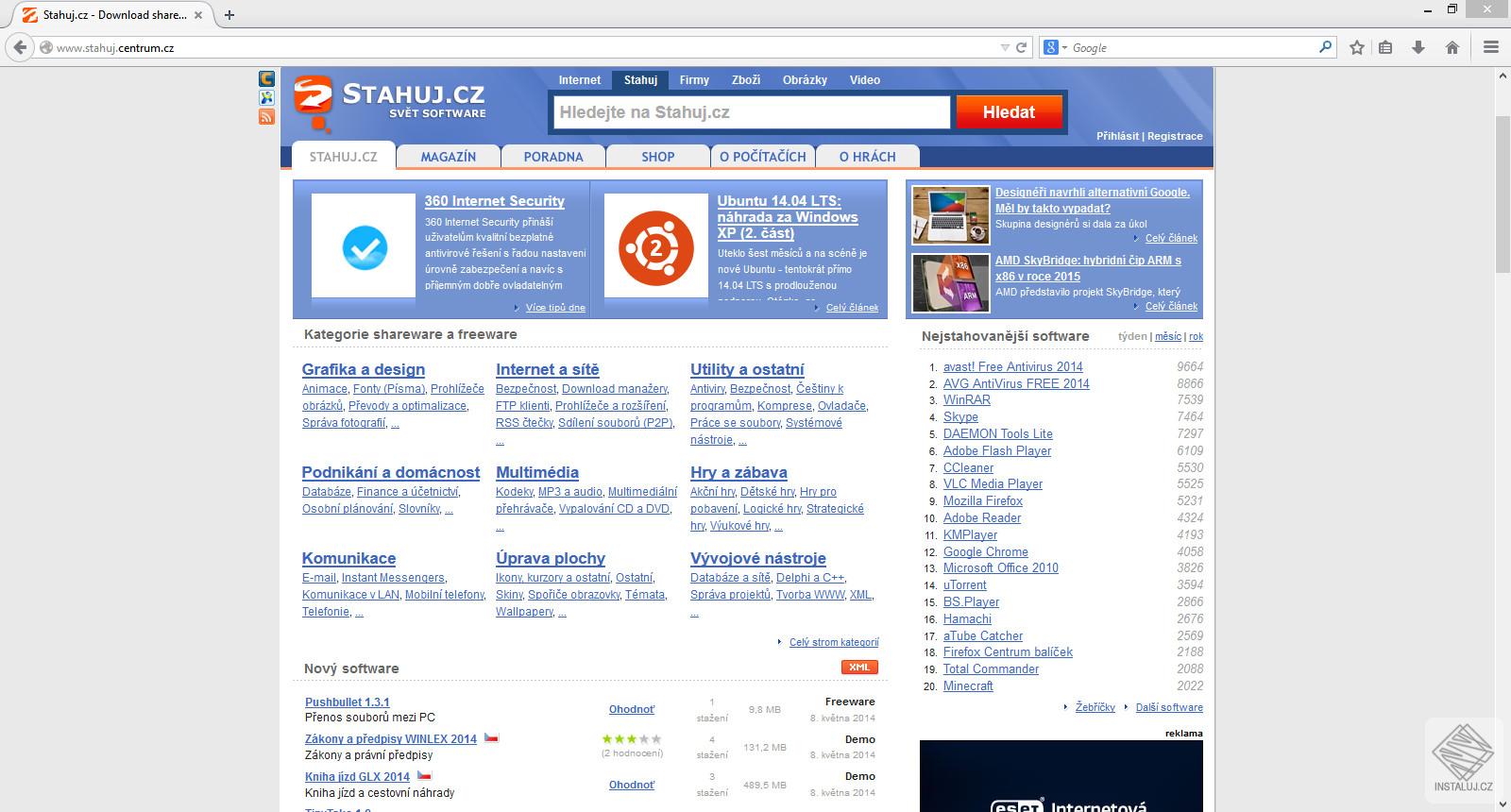The height and width of the screenshot is (812, 1511).
Task: Open the O POČÍTAČÍCH navigation tab
Action: [x=763, y=157]
